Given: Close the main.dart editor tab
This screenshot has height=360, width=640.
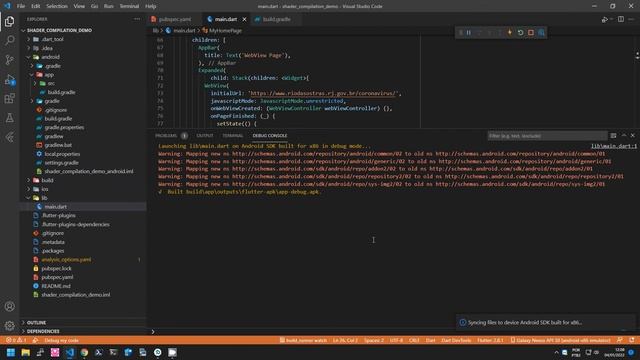Looking at the screenshot, I should [x=244, y=19].
